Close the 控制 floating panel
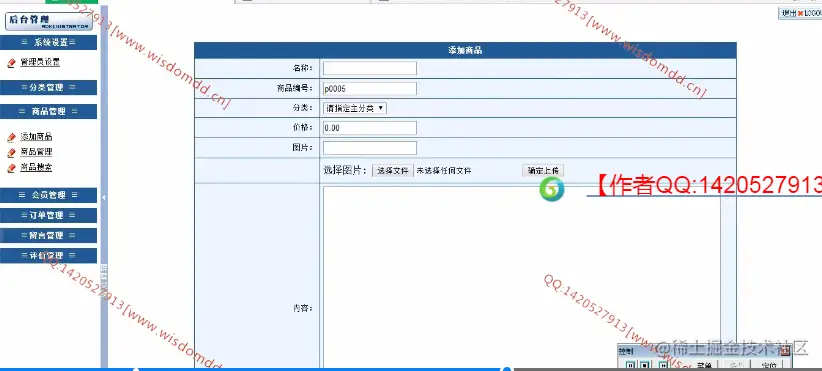 [785, 351]
